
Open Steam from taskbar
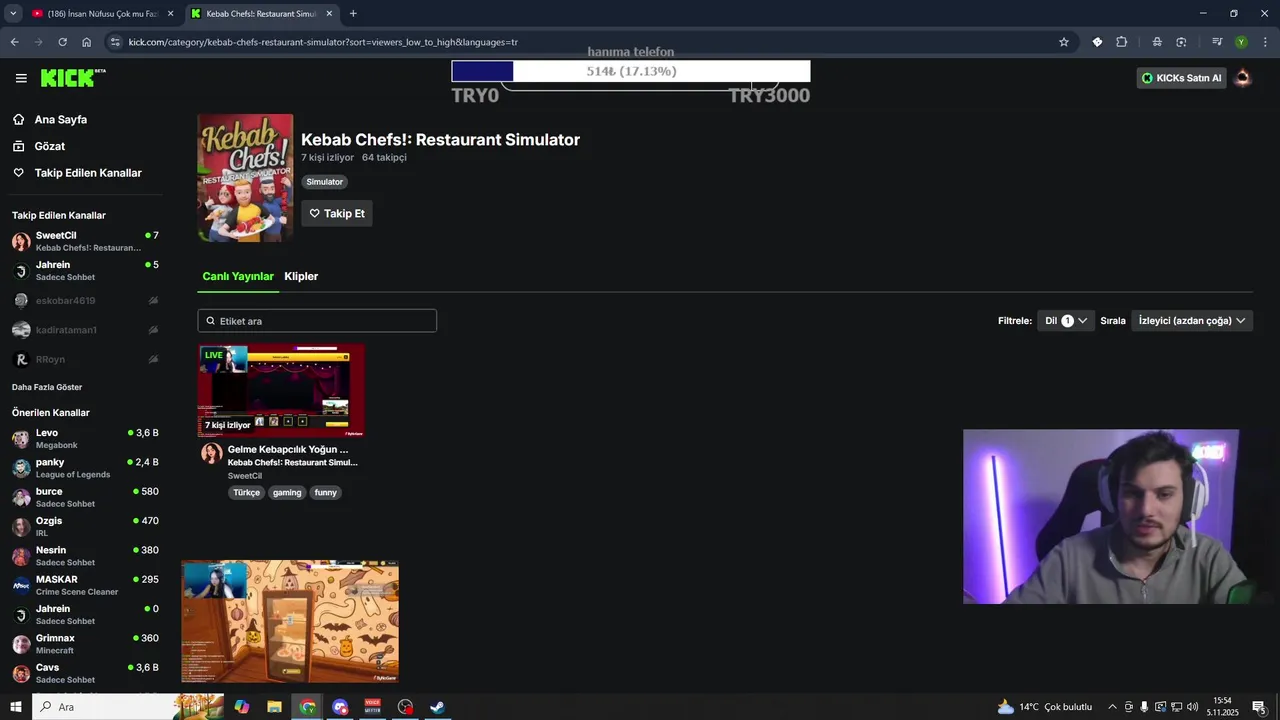tap(437, 707)
